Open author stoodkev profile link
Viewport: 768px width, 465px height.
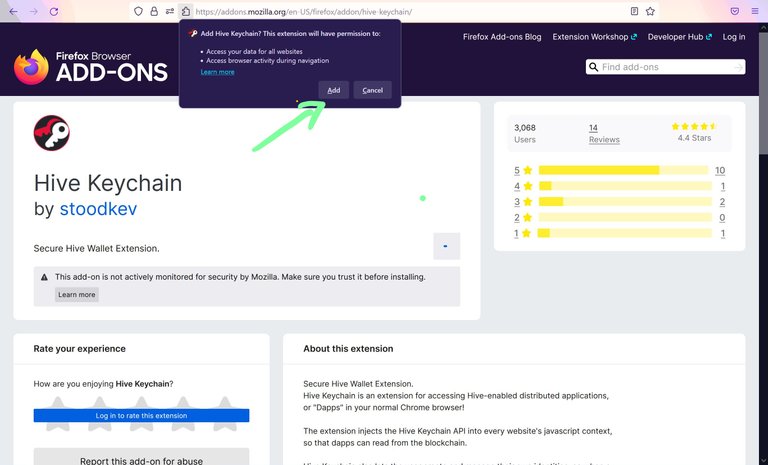98,209
